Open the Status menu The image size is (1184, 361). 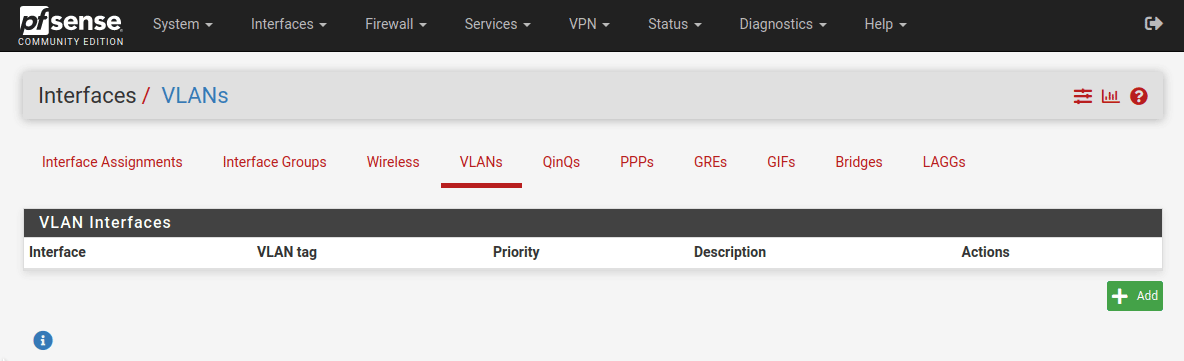[674, 24]
